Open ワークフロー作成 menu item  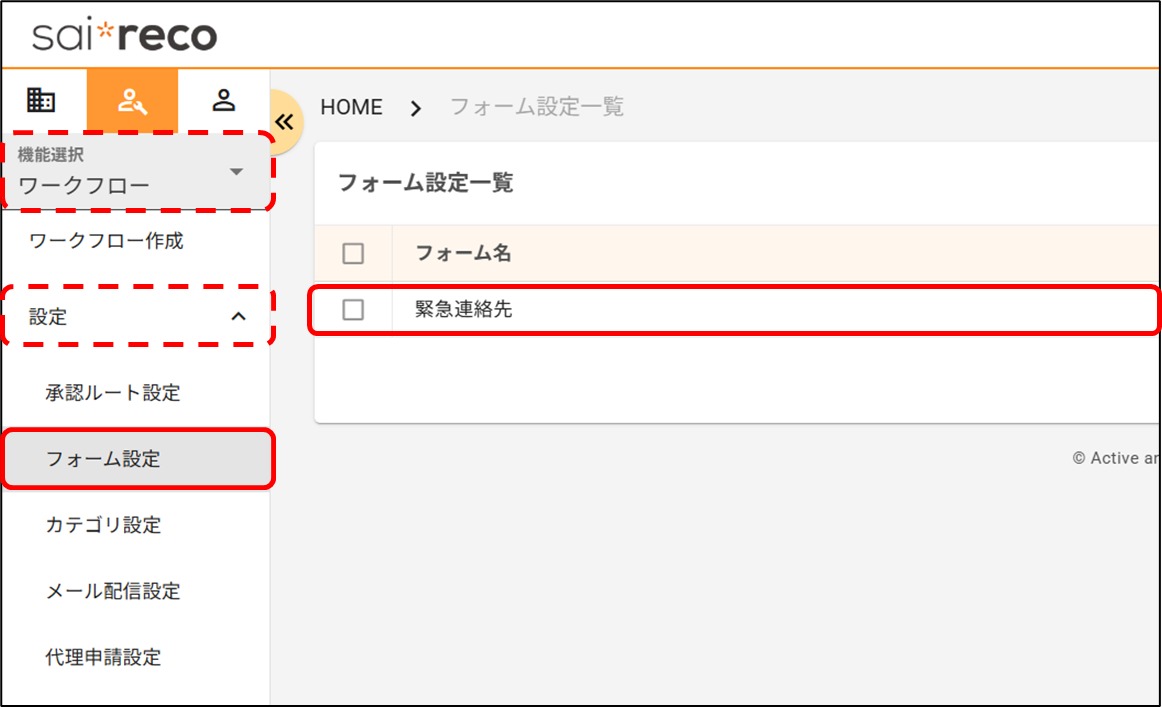pos(107,241)
